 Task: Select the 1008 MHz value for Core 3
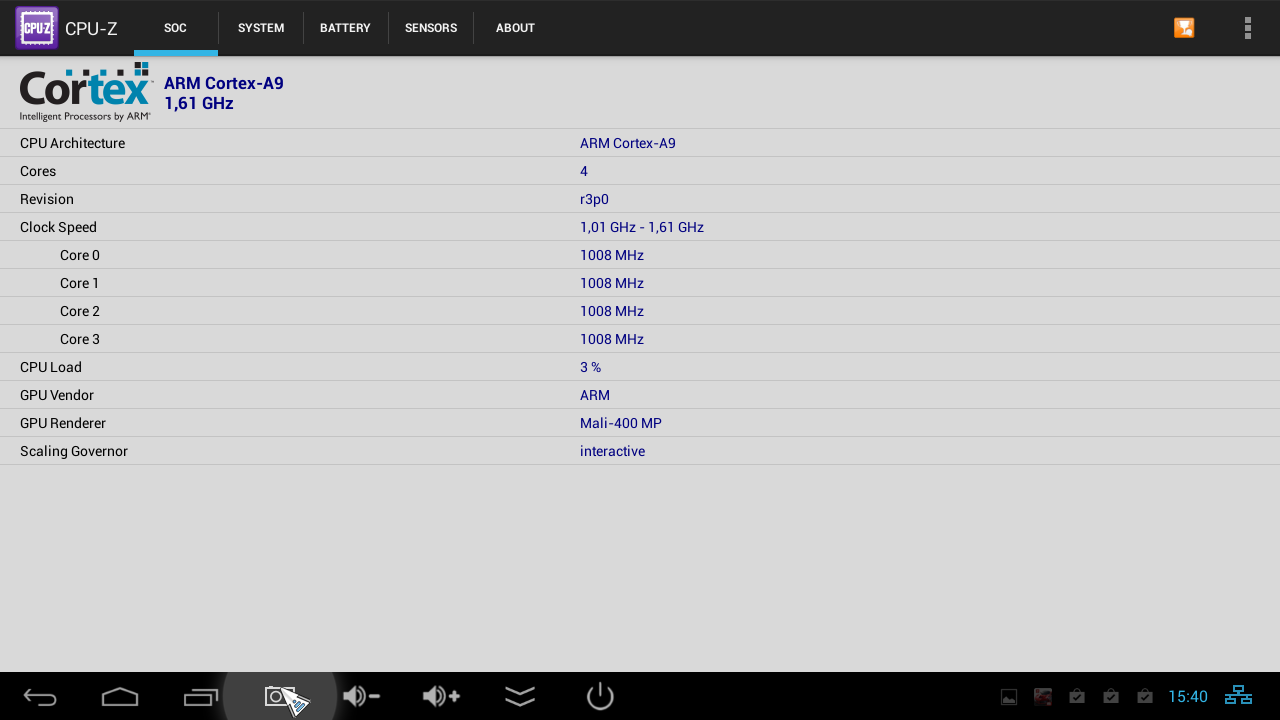612,339
